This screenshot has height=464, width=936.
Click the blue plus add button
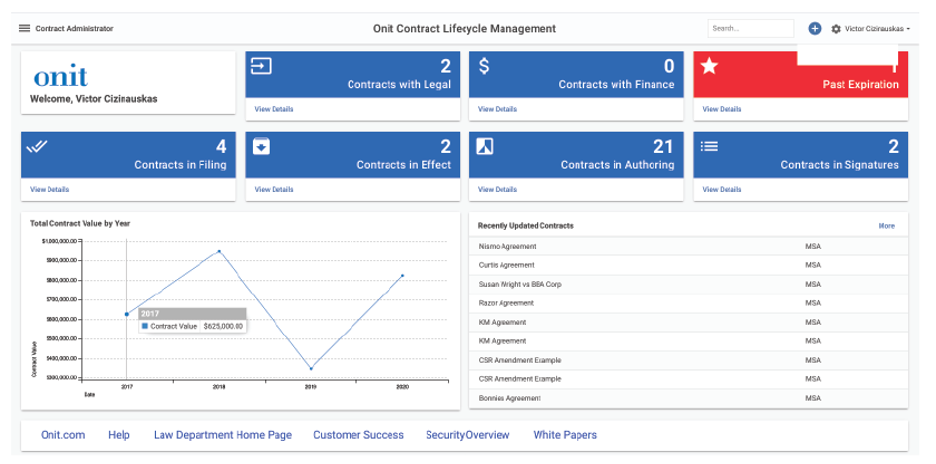[815, 28]
